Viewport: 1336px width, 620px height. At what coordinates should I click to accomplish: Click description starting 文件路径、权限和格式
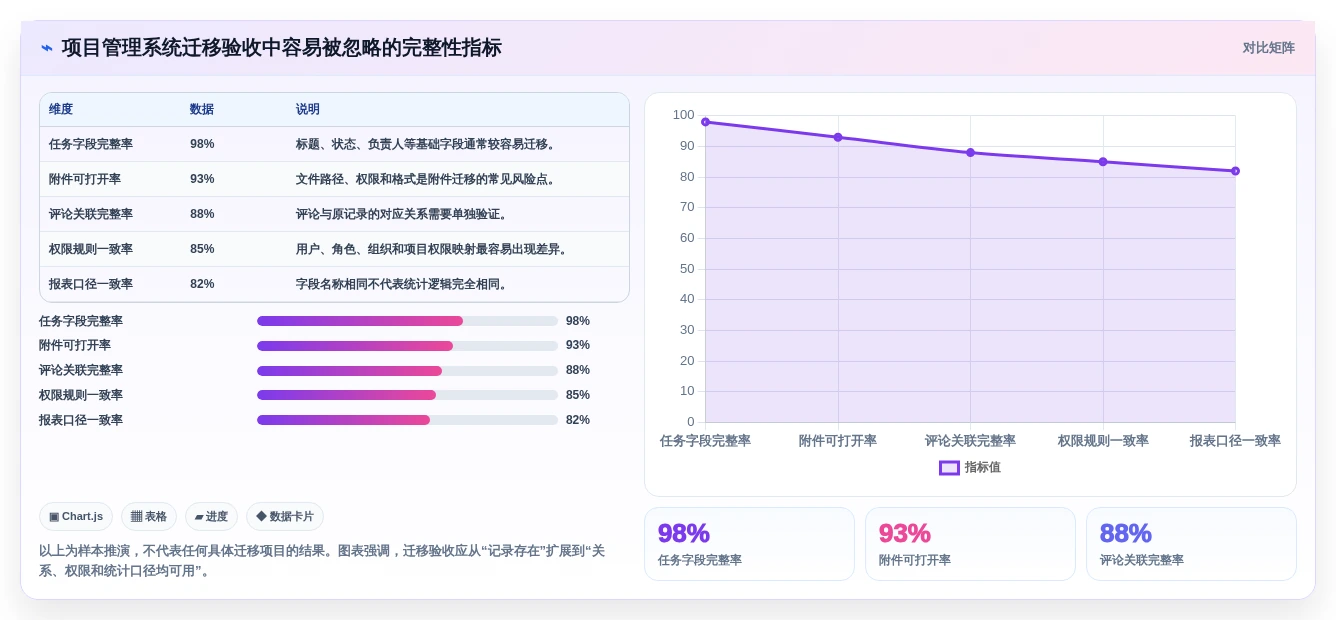tap(428, 179)
